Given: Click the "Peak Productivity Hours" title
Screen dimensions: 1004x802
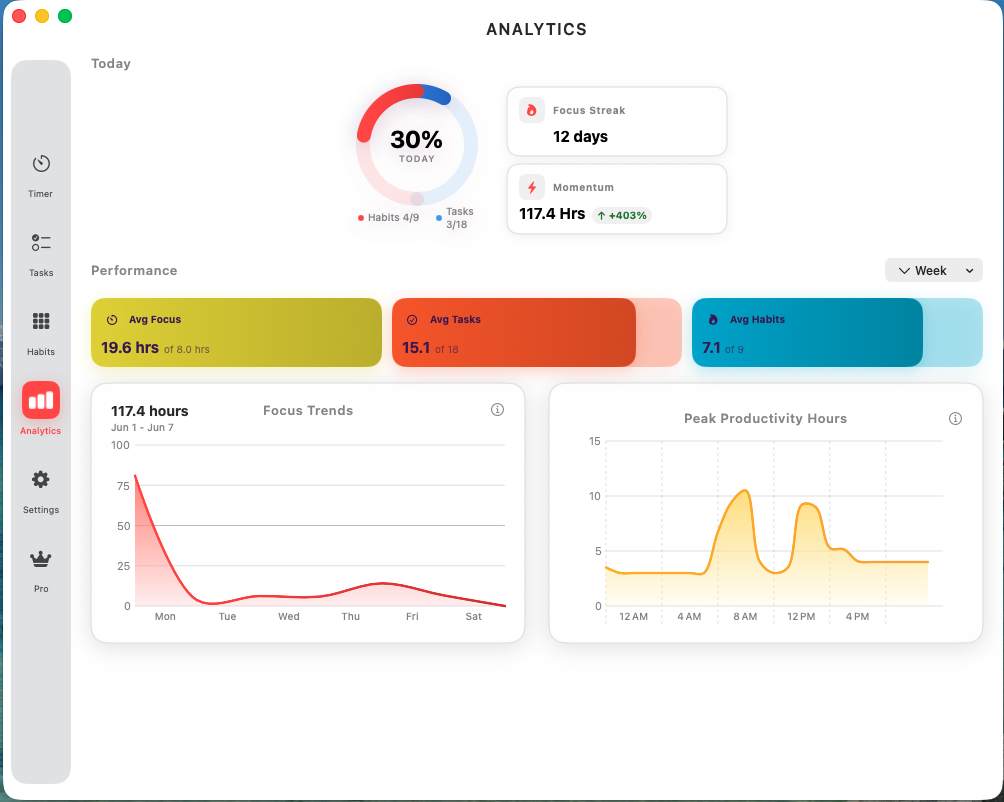Looking at the screenshot, I should [765, 419].
